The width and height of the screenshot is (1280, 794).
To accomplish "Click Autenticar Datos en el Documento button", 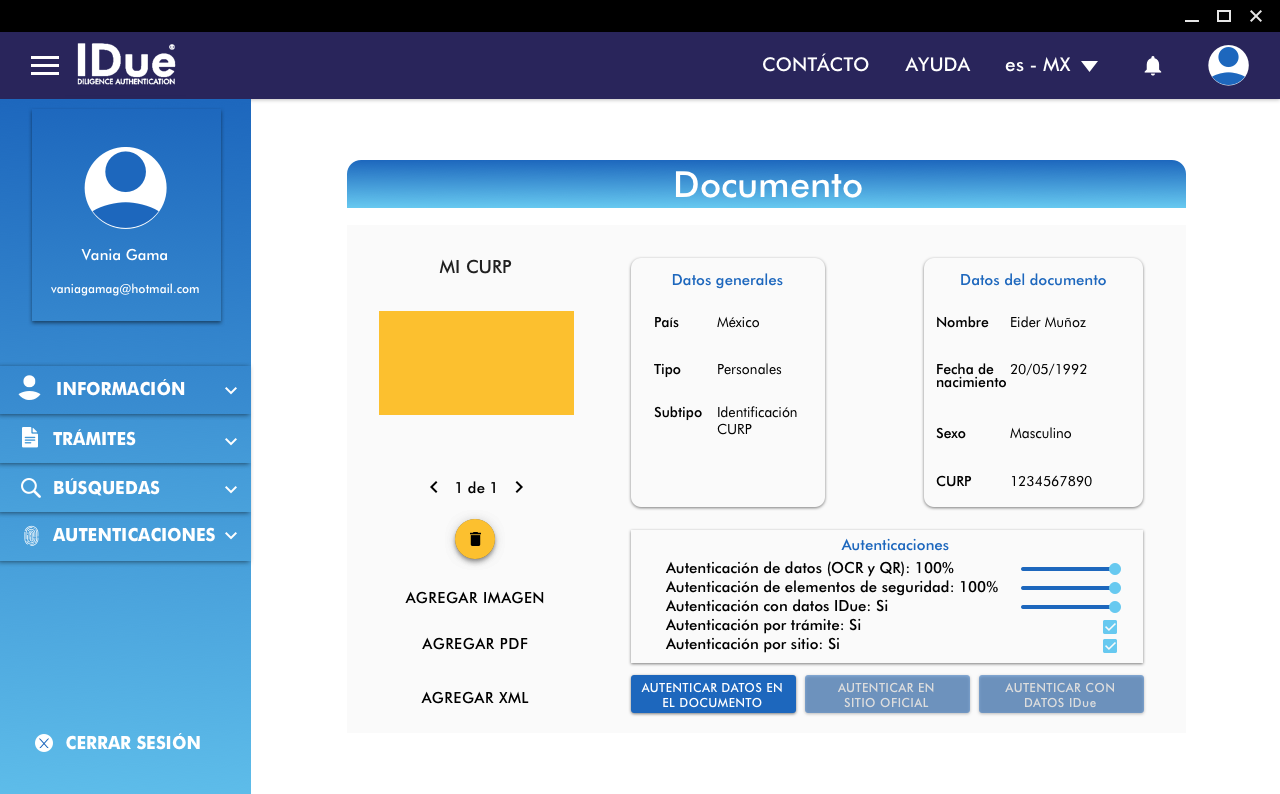I will point(712,695).
